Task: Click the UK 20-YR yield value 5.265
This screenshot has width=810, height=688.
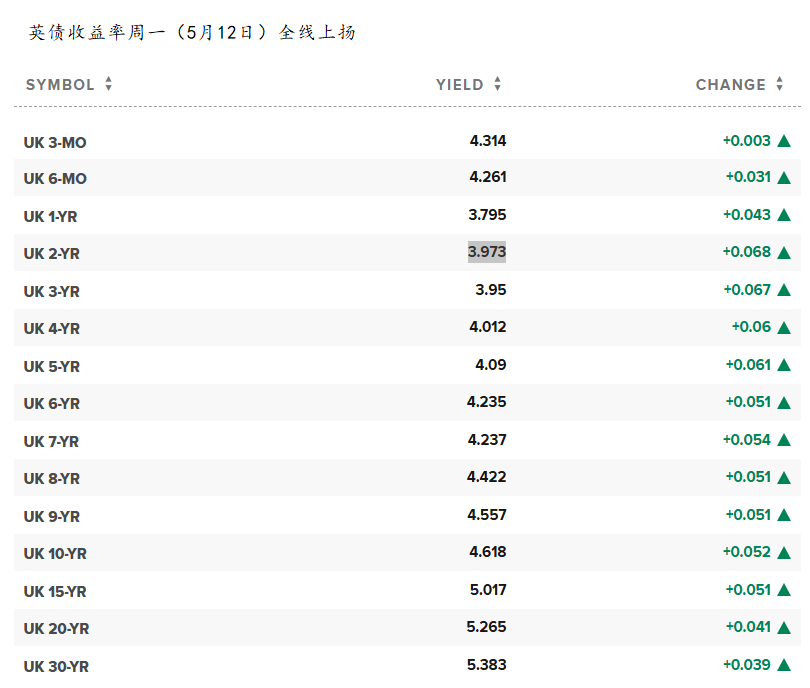Action: pos(487,627)
